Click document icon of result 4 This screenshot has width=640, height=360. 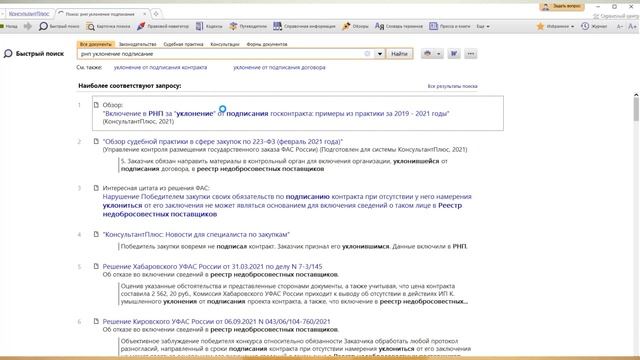coord(96,234)
